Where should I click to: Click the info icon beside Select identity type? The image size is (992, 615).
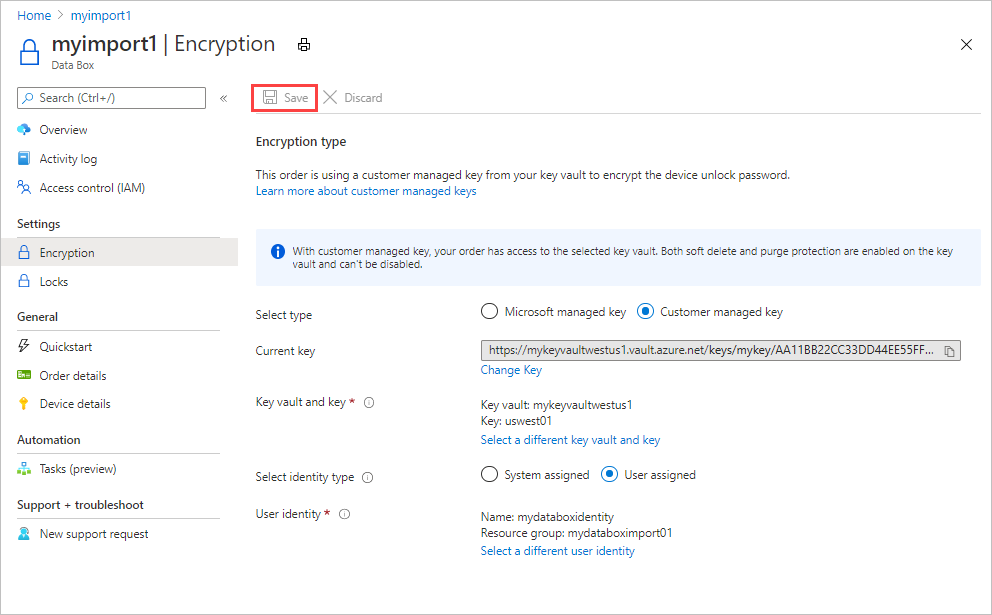click(368, 477)
